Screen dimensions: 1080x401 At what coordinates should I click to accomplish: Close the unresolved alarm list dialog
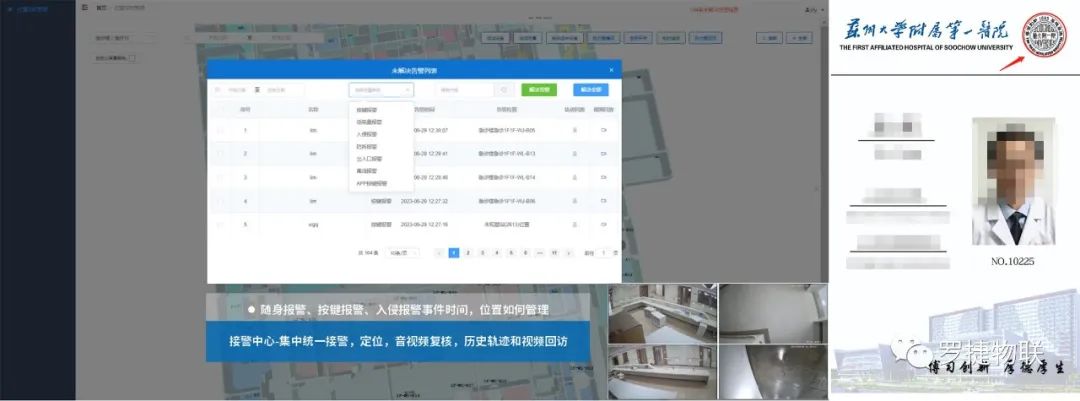611,69
